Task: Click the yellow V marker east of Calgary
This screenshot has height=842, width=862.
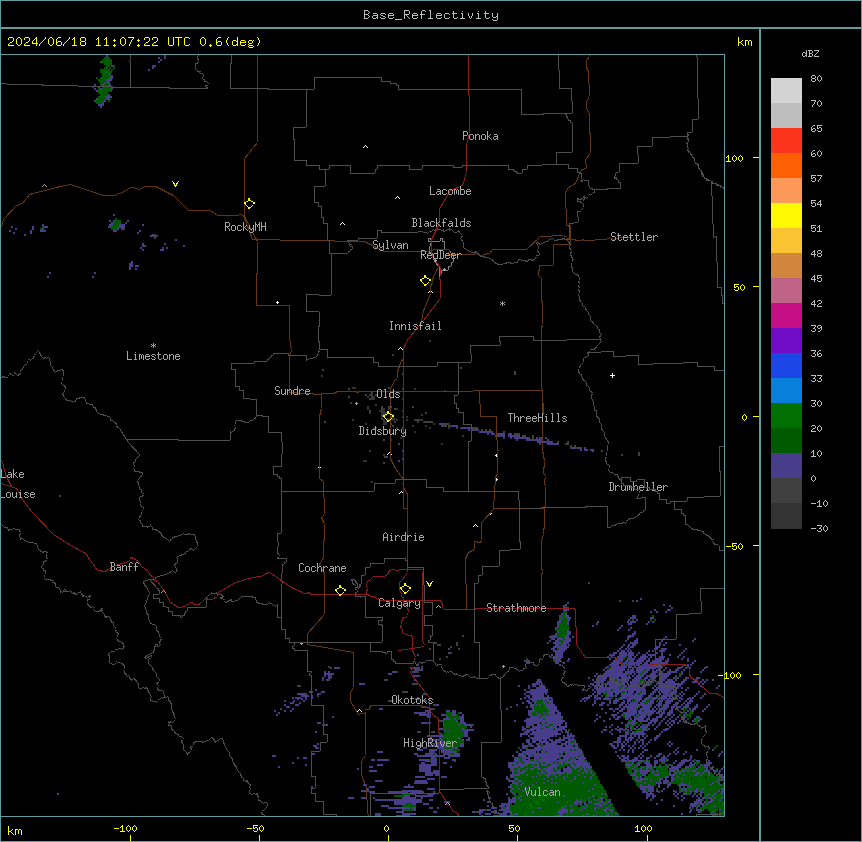Action: tap(429, 584)
